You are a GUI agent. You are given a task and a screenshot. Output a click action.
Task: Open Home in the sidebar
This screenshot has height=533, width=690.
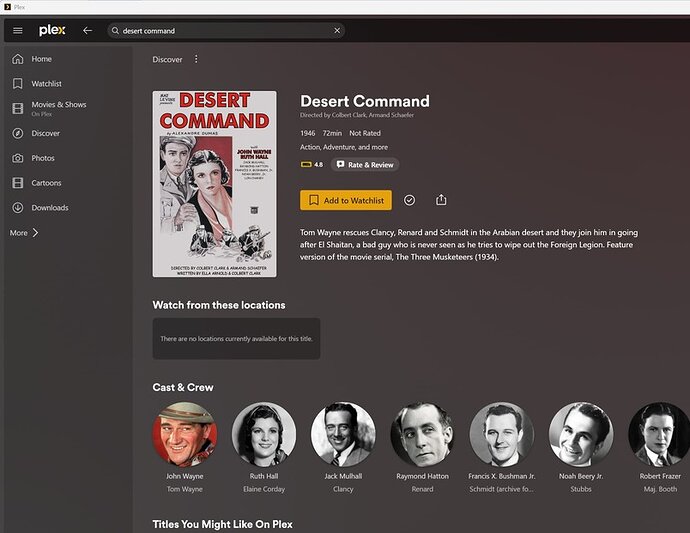pyautogui.click(x=41, y=59)
